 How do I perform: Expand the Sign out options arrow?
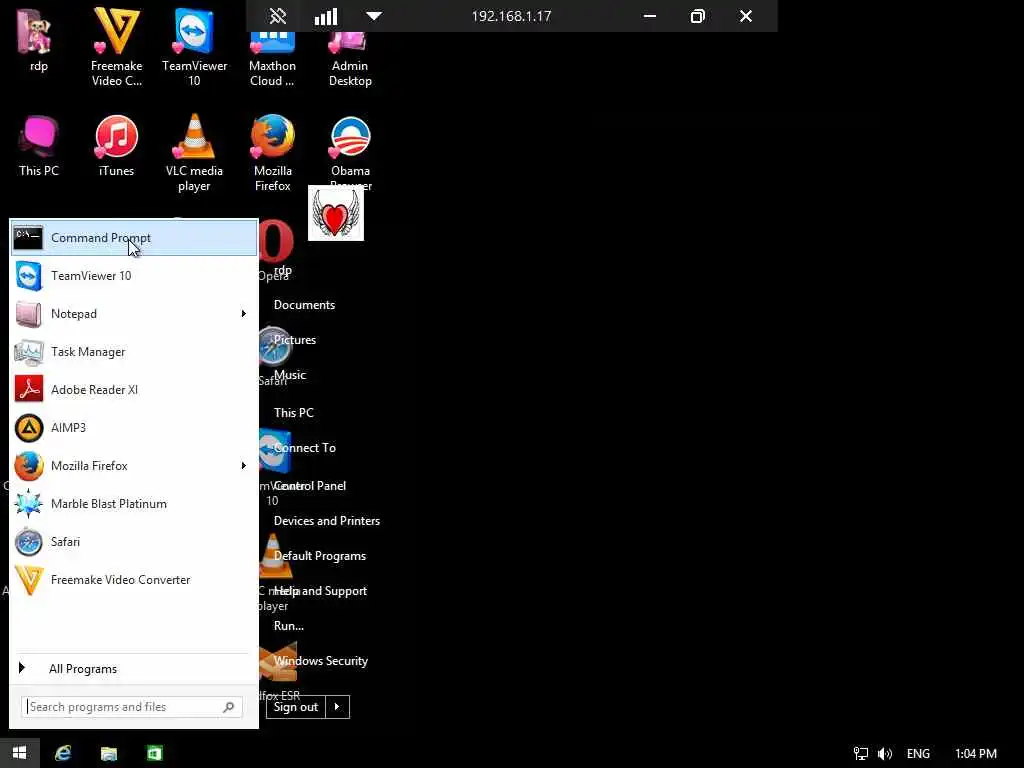(337, 707)
